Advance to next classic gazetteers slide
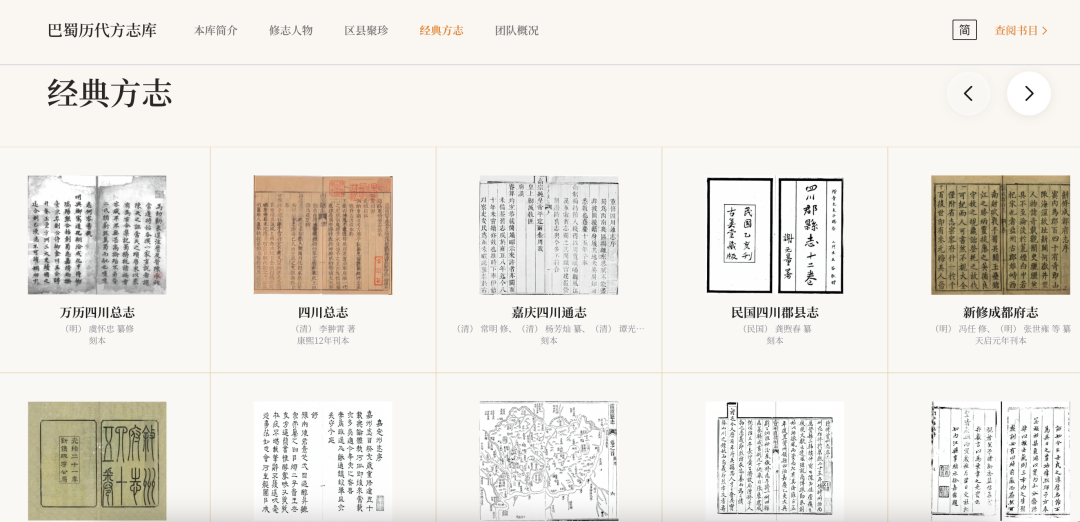Viewport: 1080px width, 522px height. (1028, 93)
